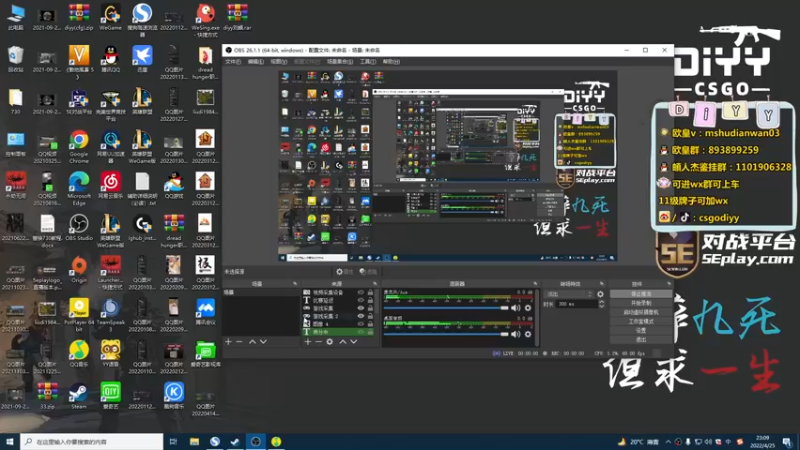Open the 帮助(H) menu
This screenshot has width=800, height=450.
point(391,62)
